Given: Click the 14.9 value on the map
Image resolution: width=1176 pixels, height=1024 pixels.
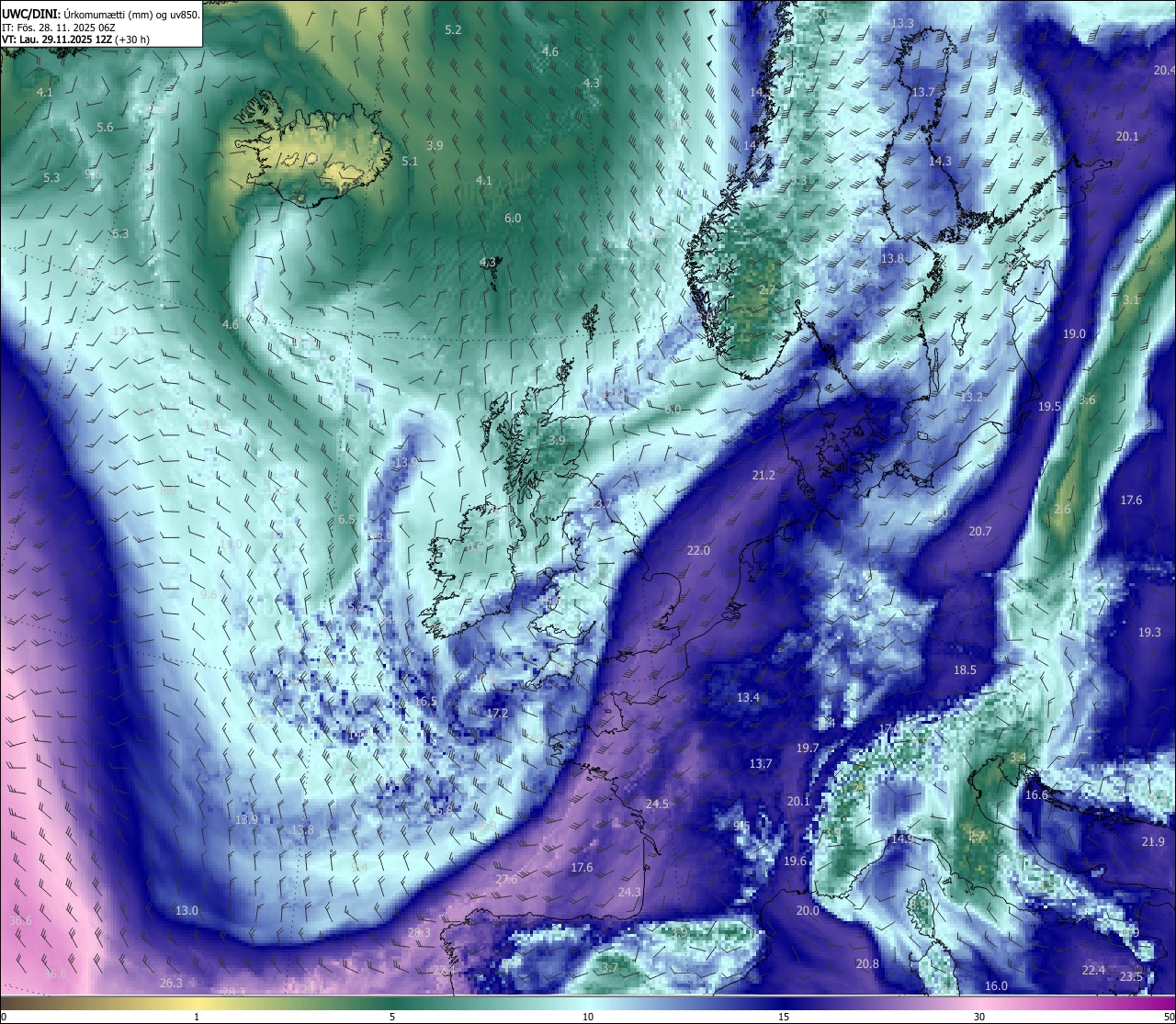Looking at the screenshot, I should (x=902, y=839).
